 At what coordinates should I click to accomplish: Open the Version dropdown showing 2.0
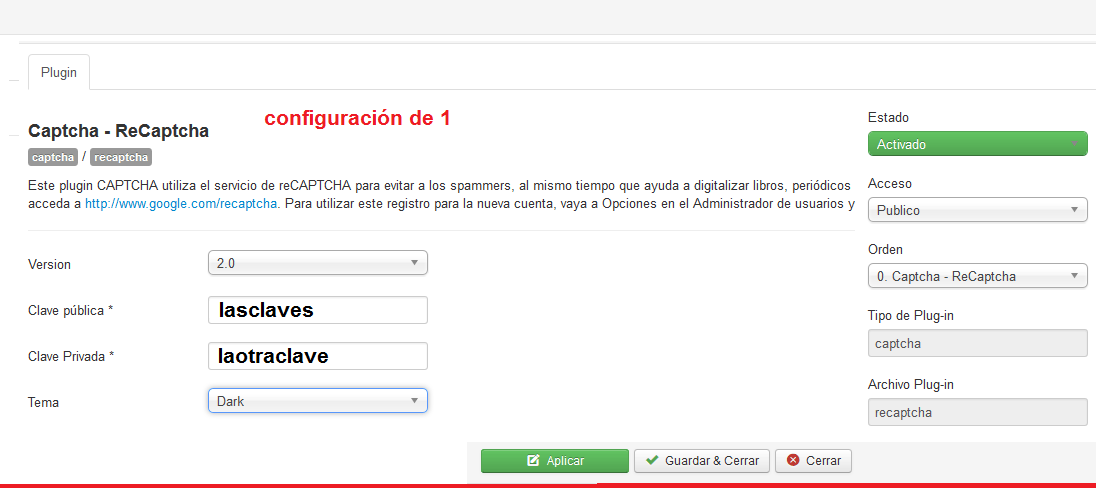[x=317, y=263]
